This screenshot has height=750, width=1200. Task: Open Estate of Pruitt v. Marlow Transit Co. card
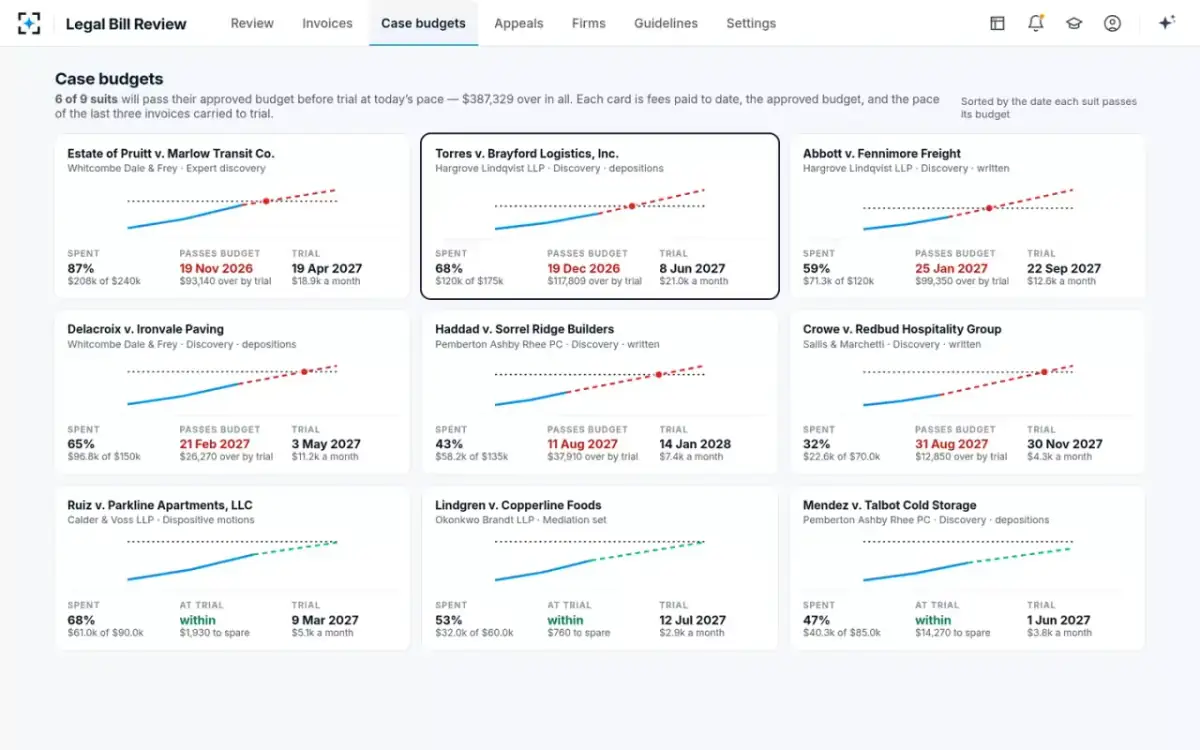[x=232, y=216]
